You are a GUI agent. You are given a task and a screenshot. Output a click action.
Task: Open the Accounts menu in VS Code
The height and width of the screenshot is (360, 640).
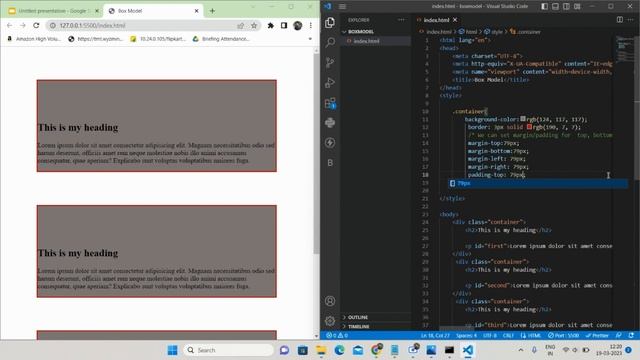[330, 301]
